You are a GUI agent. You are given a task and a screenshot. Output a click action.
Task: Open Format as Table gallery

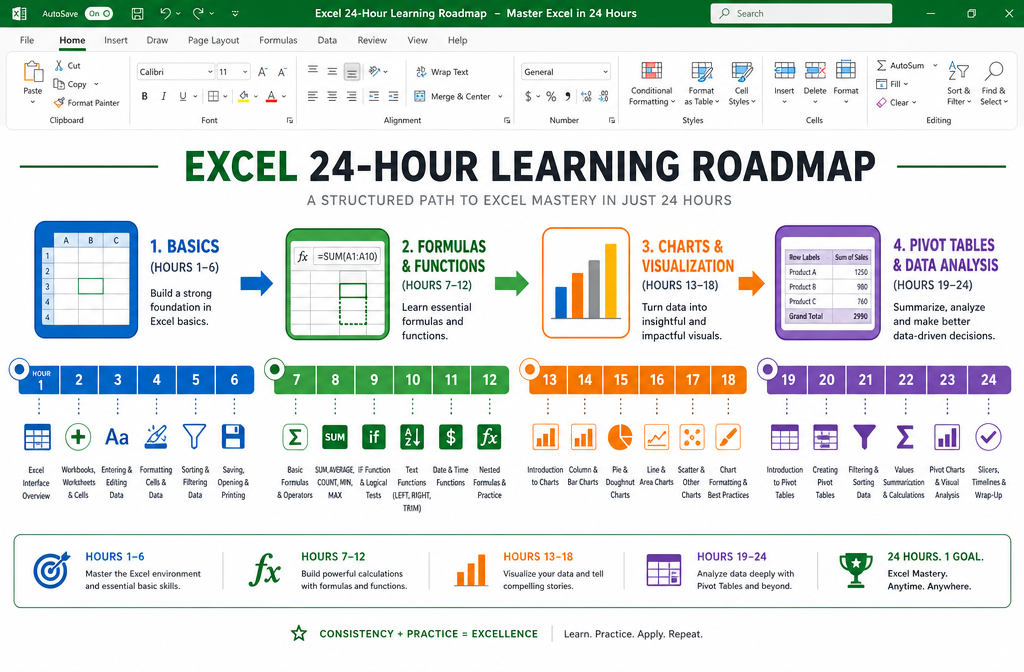coord(701,84)
